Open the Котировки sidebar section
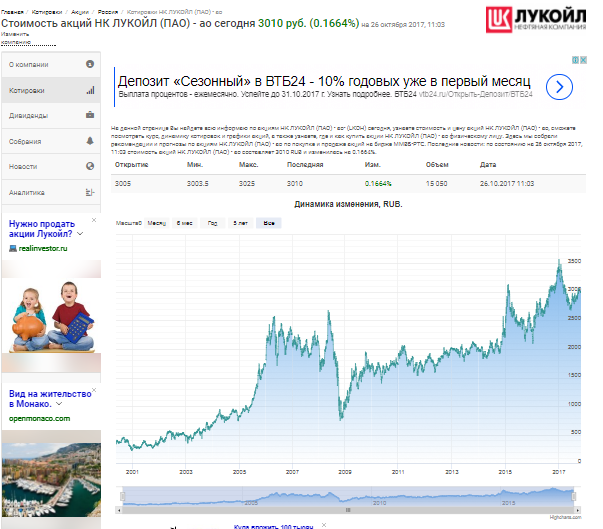603x529 pixels. [51, 90]
